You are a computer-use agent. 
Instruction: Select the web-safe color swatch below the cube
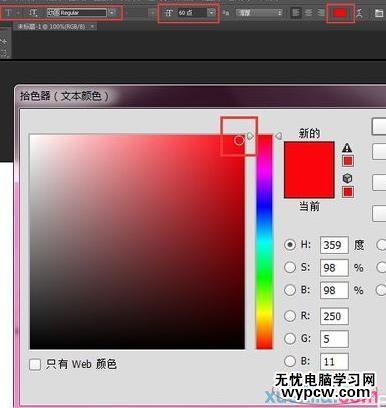point(348,192)
